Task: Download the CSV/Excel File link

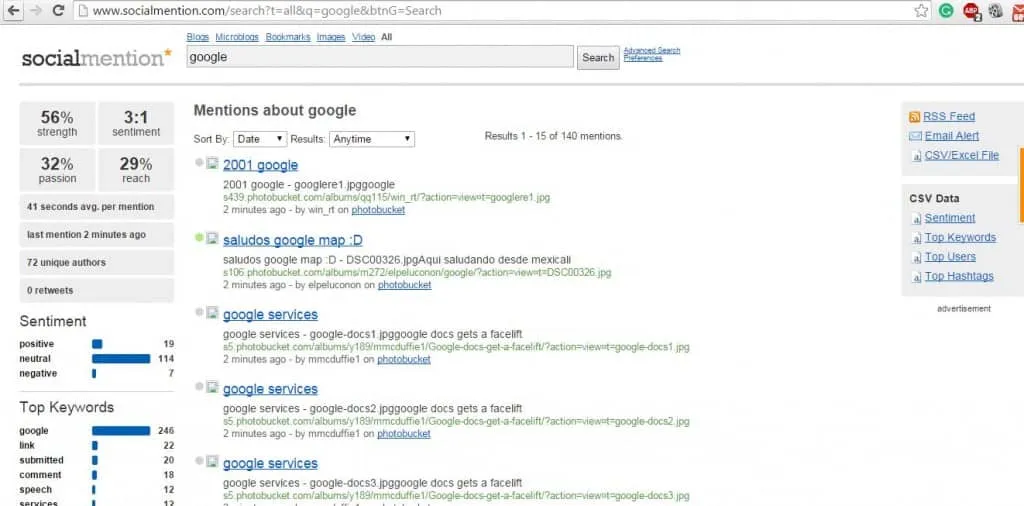Action: (962, 155)
